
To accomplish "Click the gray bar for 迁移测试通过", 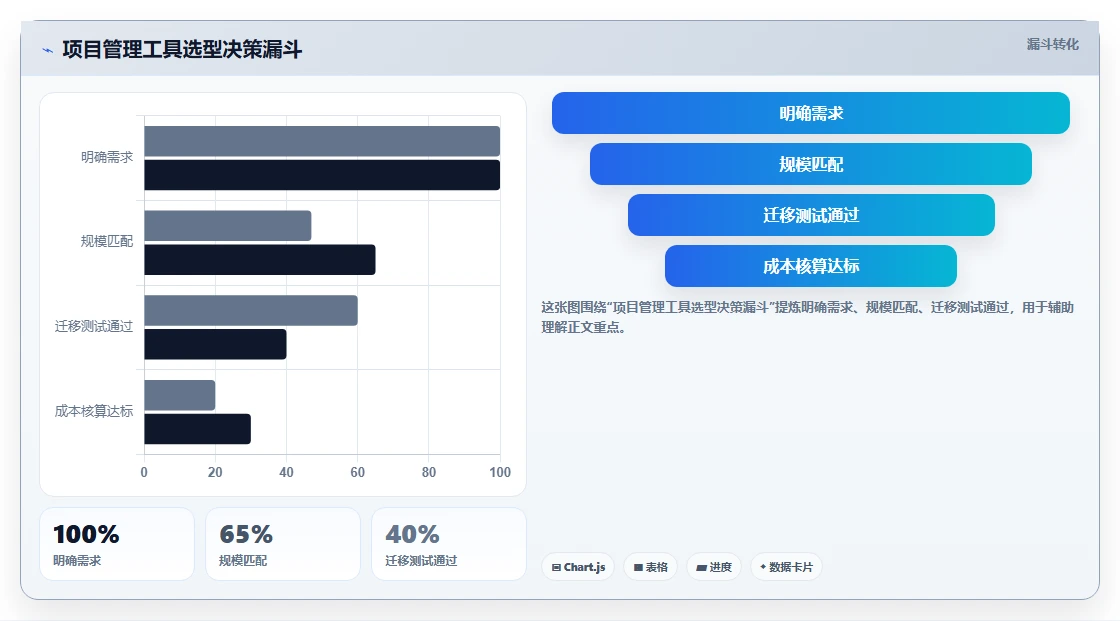I will pyautogui.click(x=251, y=310).
